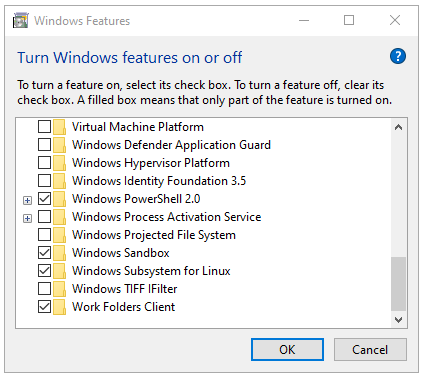The width and height of the screenshot is (423, 378).
Task: Click the Cancel button
Action: coord(370,350)
